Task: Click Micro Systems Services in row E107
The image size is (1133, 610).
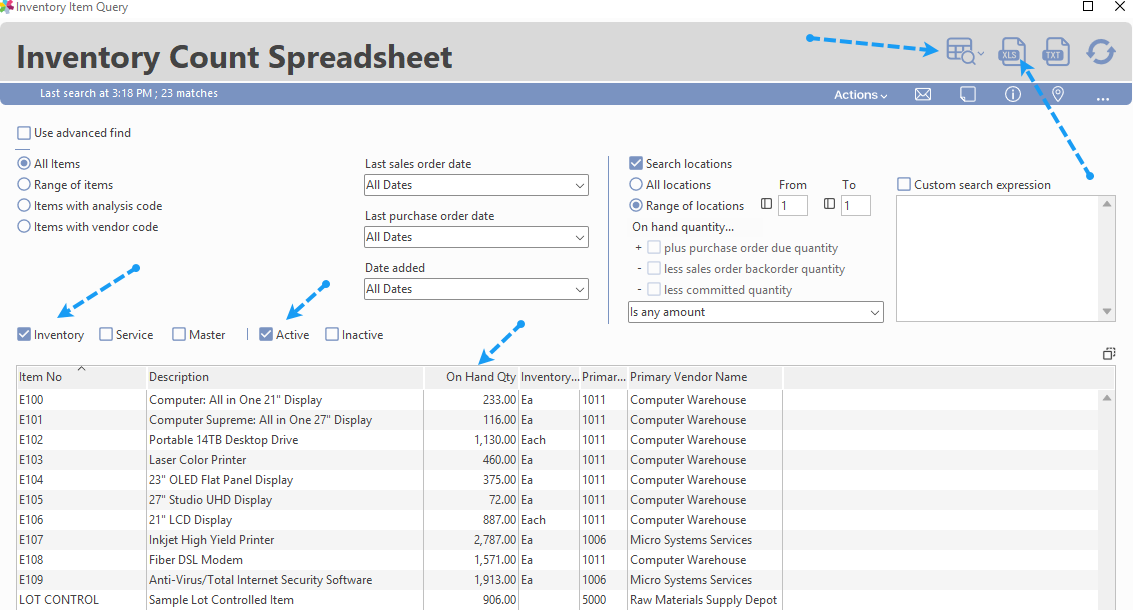Action: pos(691,540)
